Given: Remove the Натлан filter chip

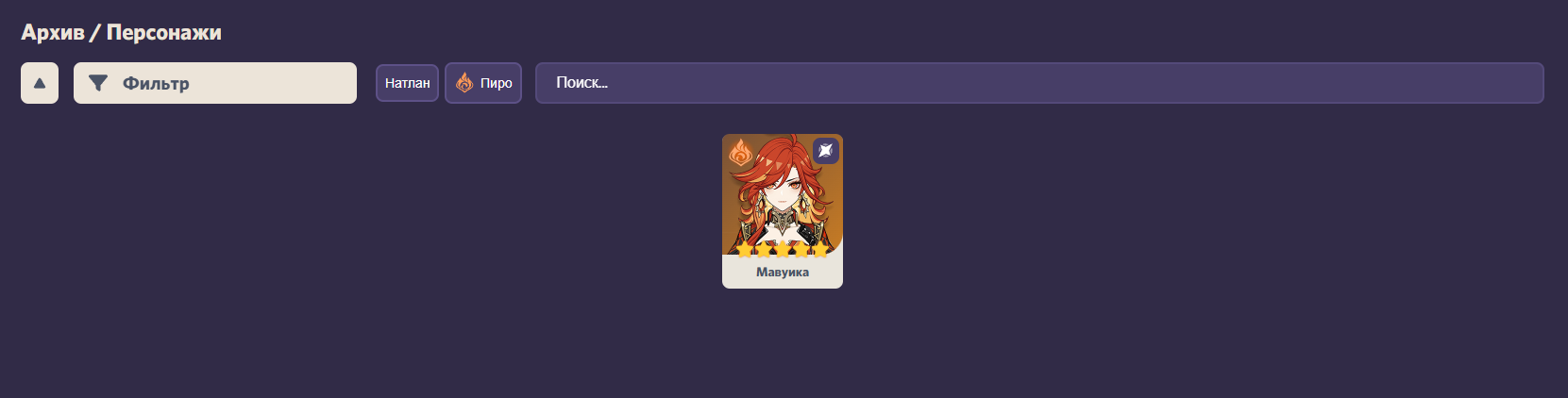Looking at the screenshot, I should [x=407, y=83].
